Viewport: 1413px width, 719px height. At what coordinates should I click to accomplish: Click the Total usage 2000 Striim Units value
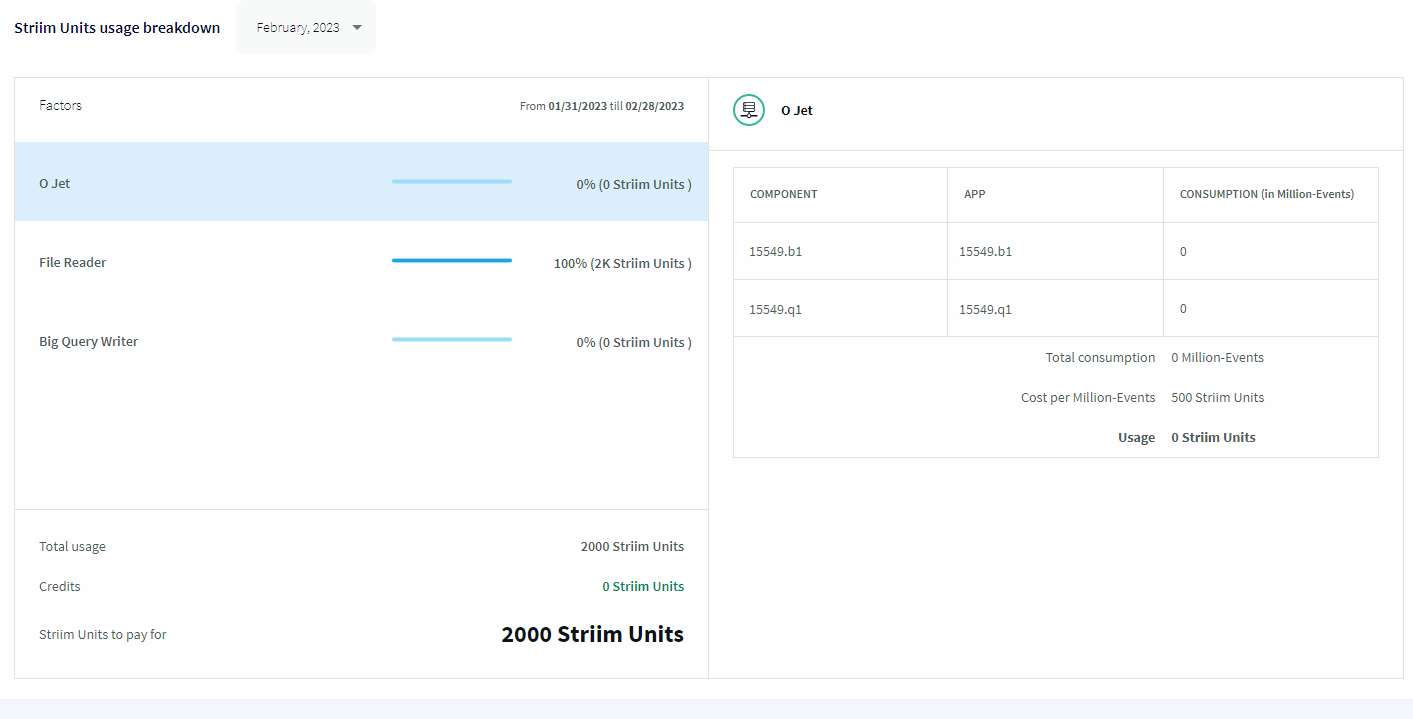632,546
